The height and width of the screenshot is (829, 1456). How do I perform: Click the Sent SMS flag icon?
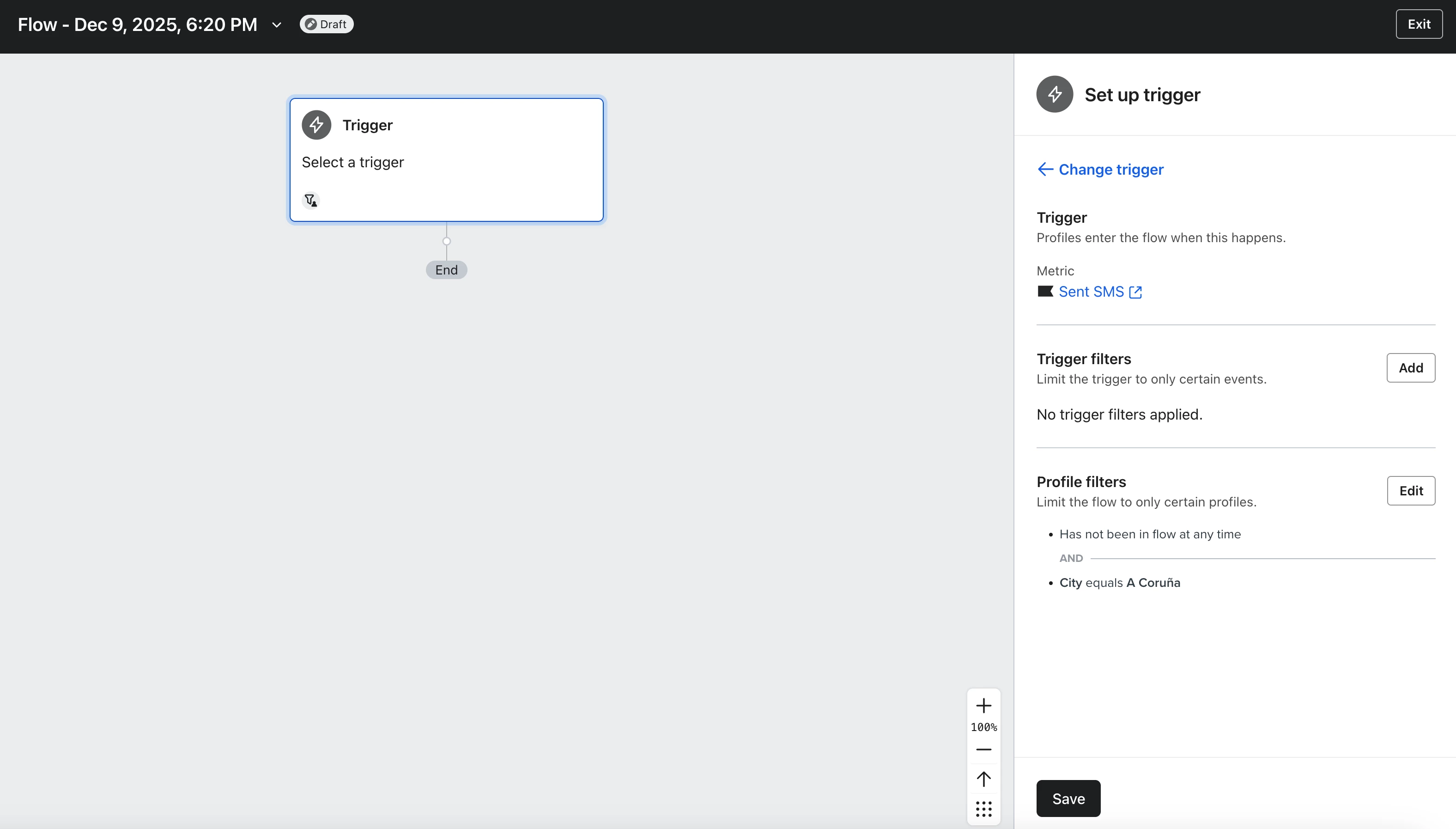tap(1044, 292)
